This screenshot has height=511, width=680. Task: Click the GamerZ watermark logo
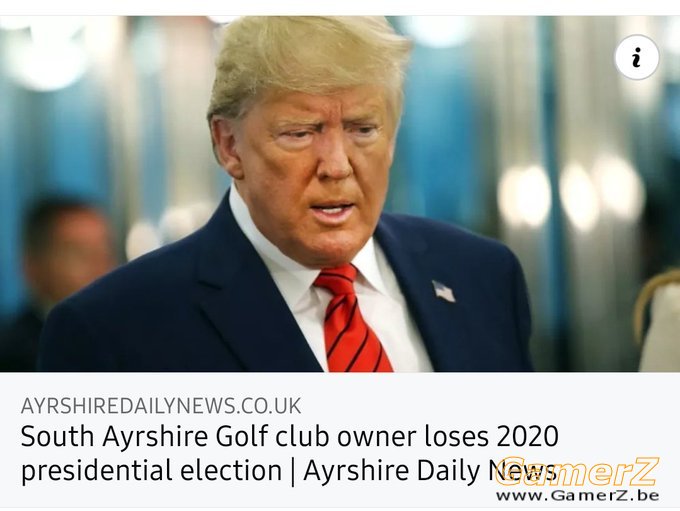(577, 471)
